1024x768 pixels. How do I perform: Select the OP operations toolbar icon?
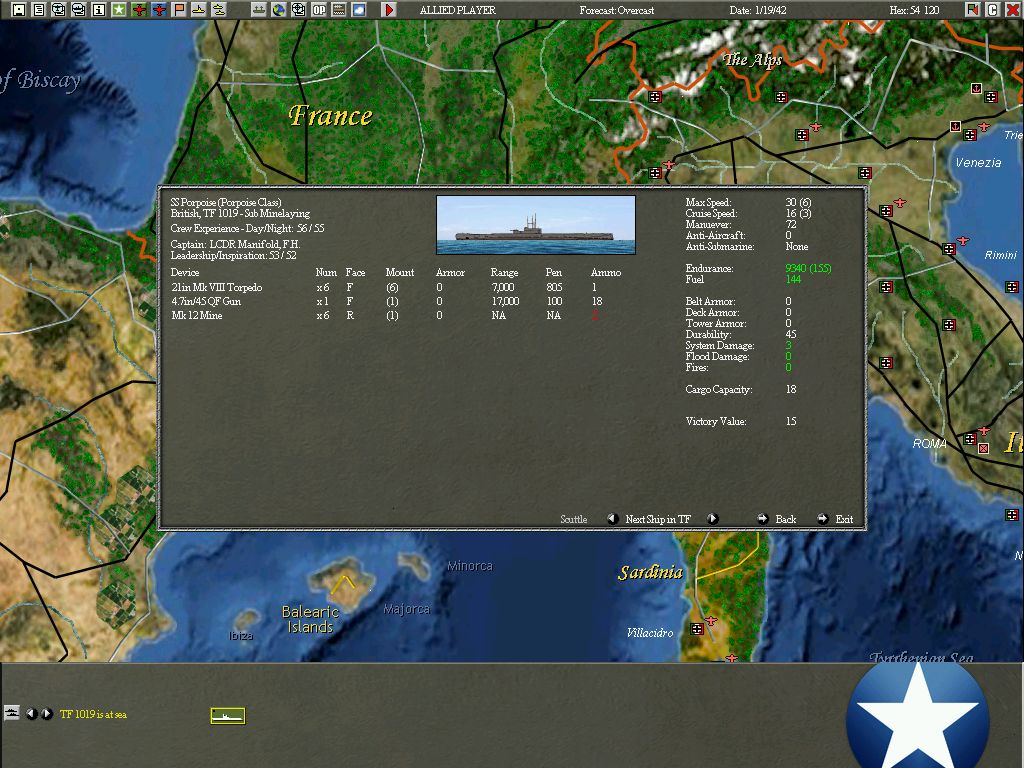[x=319, y=10]
